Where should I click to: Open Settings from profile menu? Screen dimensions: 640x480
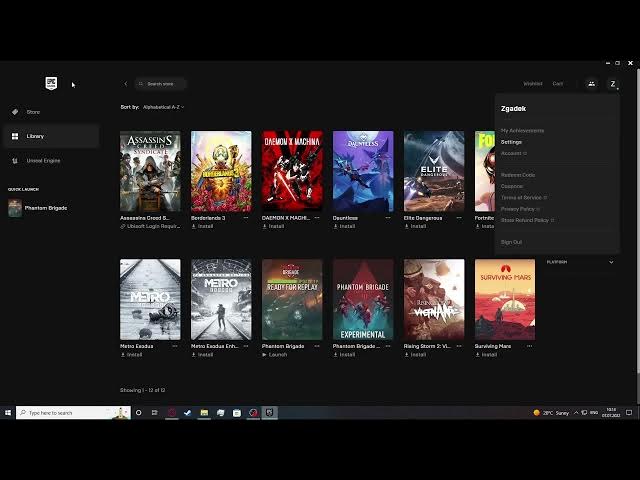tap(511, 142)
